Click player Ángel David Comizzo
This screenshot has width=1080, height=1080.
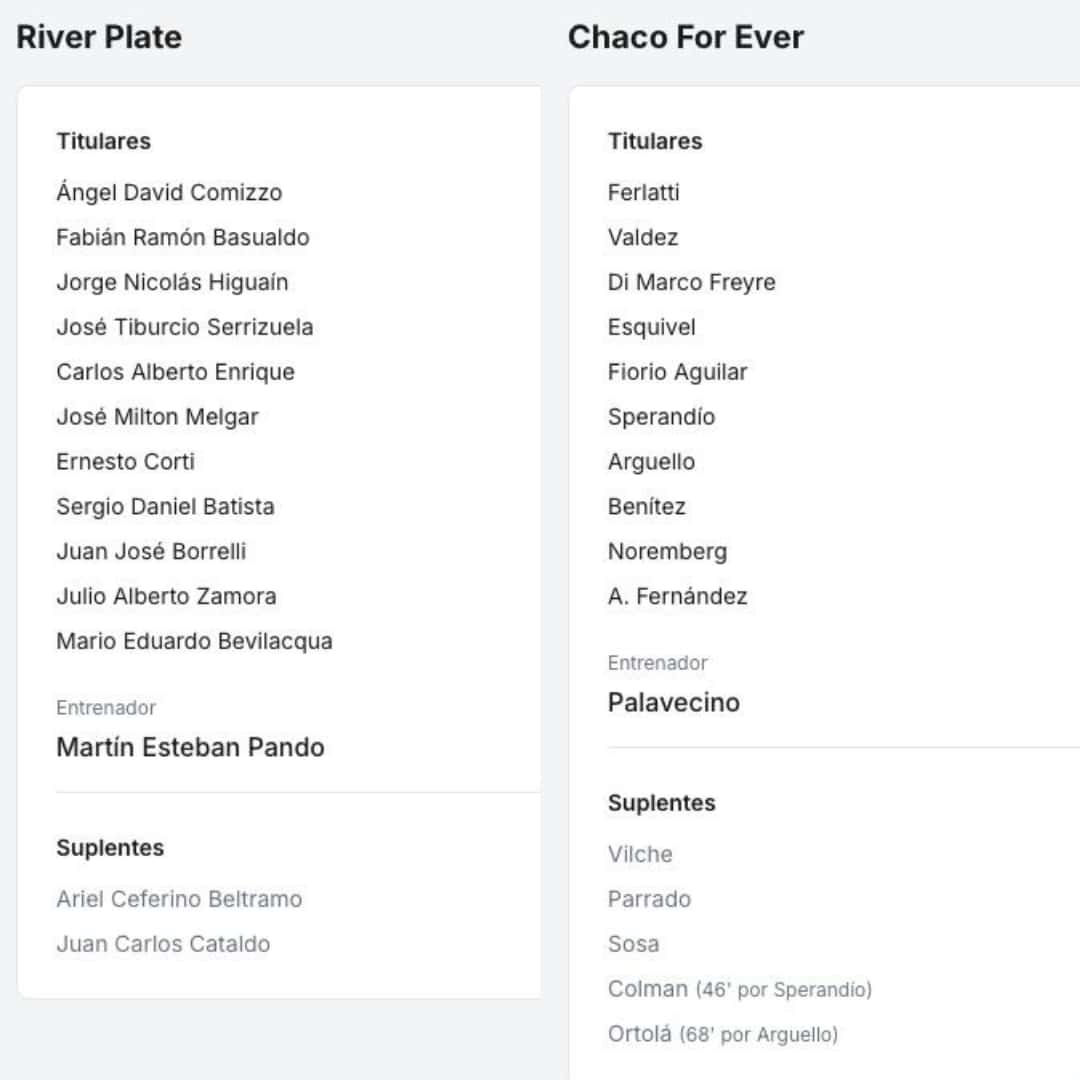point(169,192)
